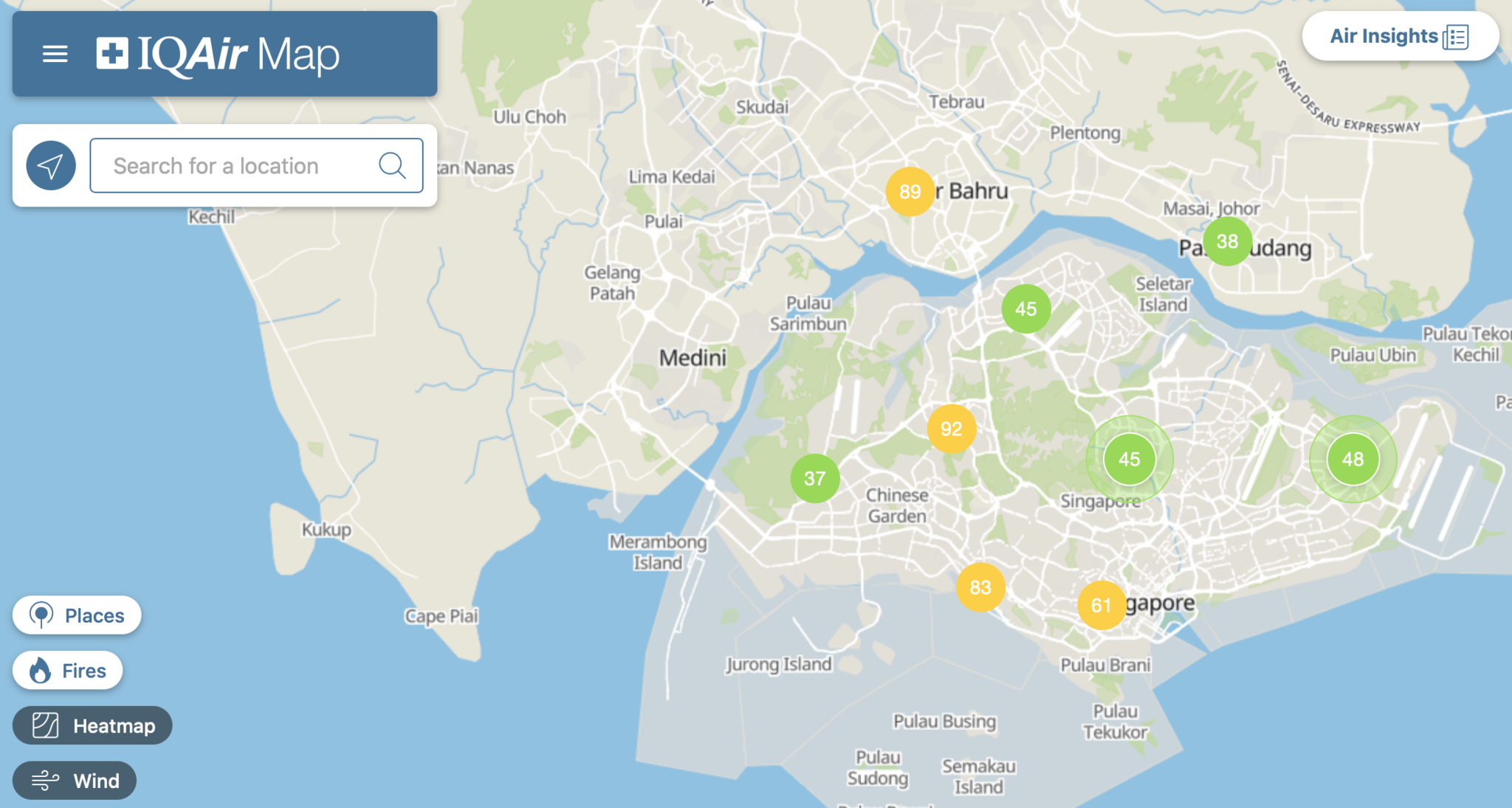
Task: Click the Jurong Island map label
Action: coord(779,664)
